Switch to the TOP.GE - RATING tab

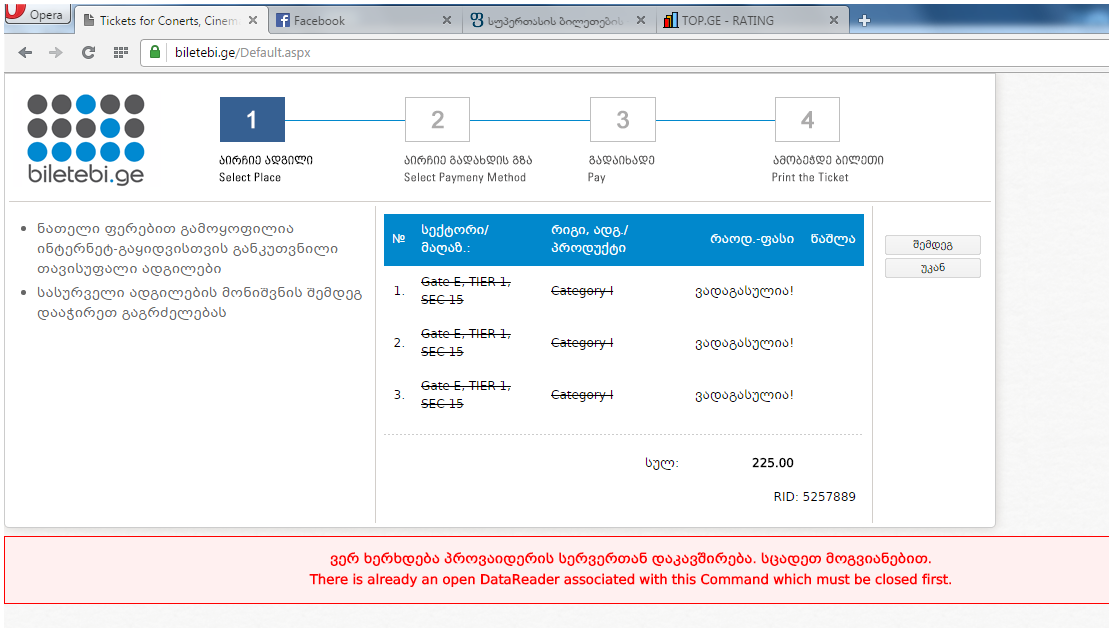click(x=751, y=21)
